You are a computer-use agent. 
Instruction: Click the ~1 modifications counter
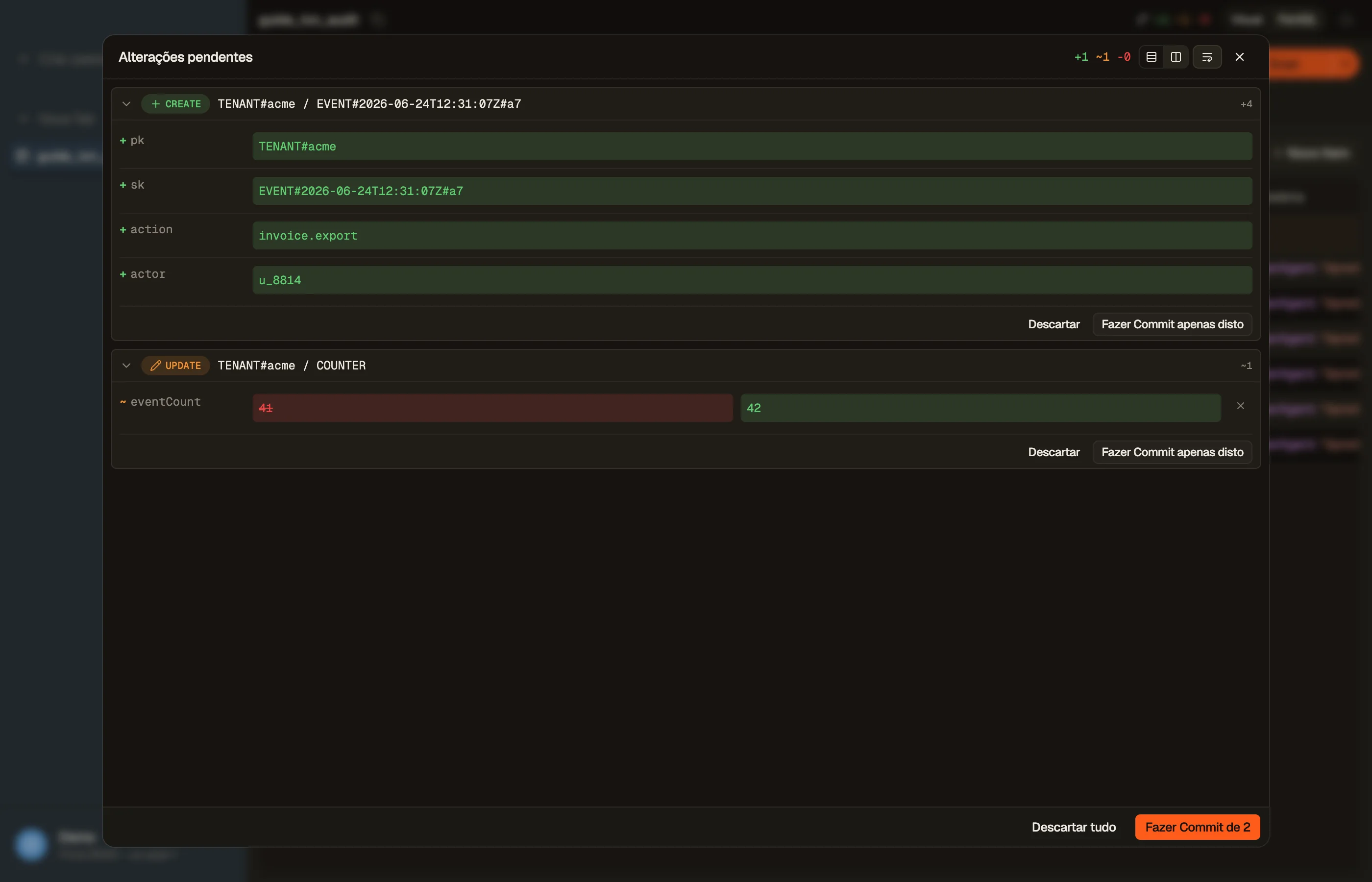[1102, 57]
